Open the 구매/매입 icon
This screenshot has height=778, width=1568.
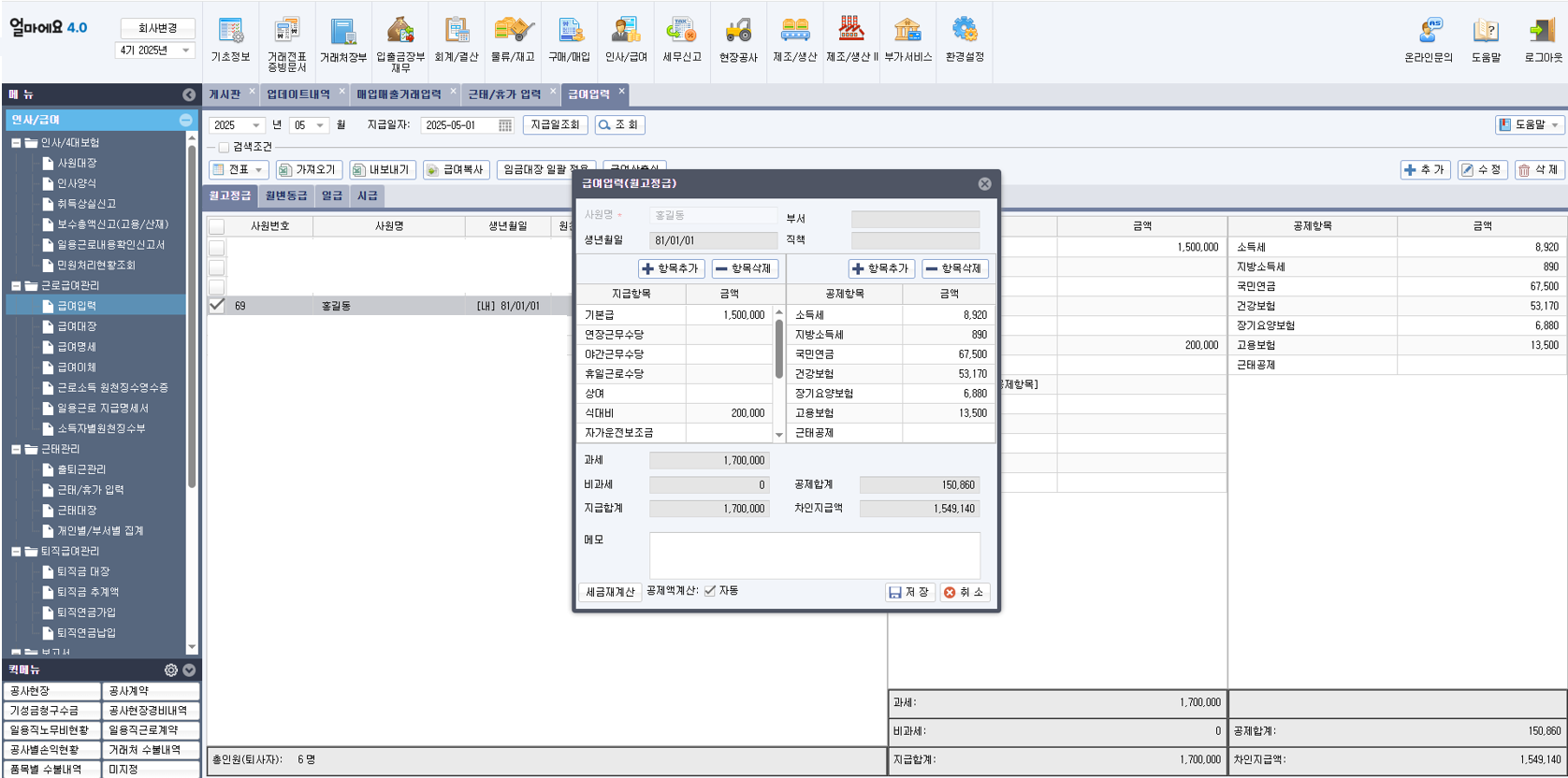[570, 40]
